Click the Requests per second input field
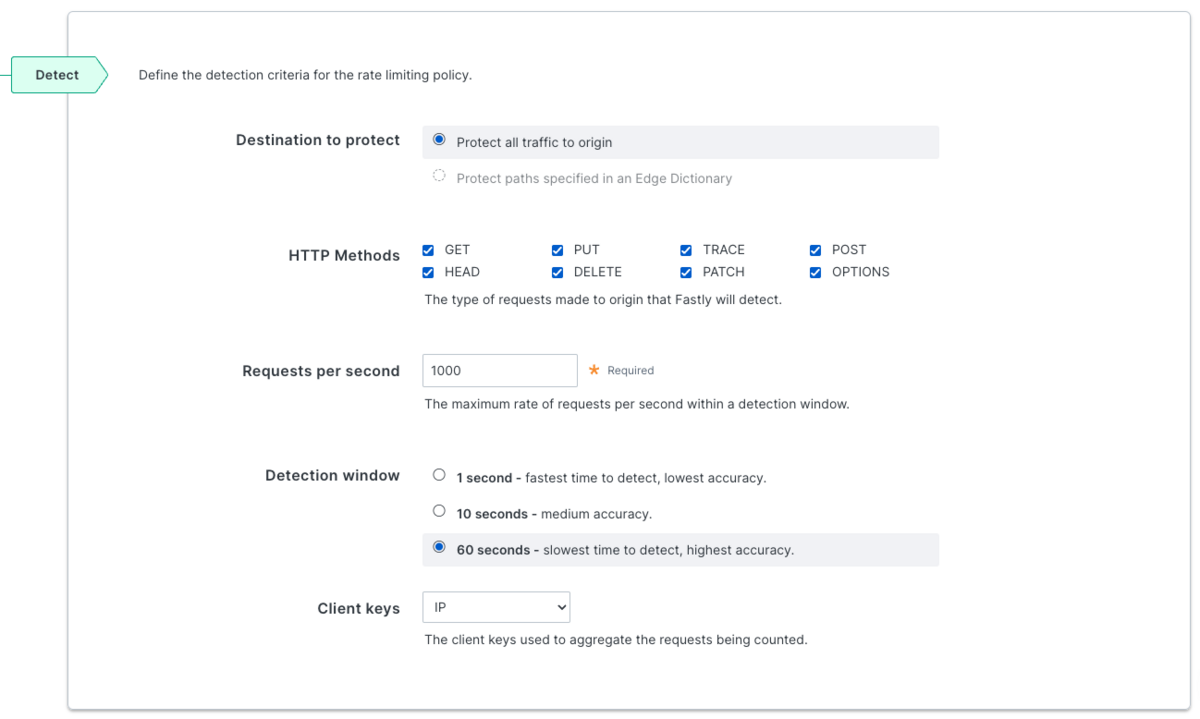1200x719 pixels. 500,370
